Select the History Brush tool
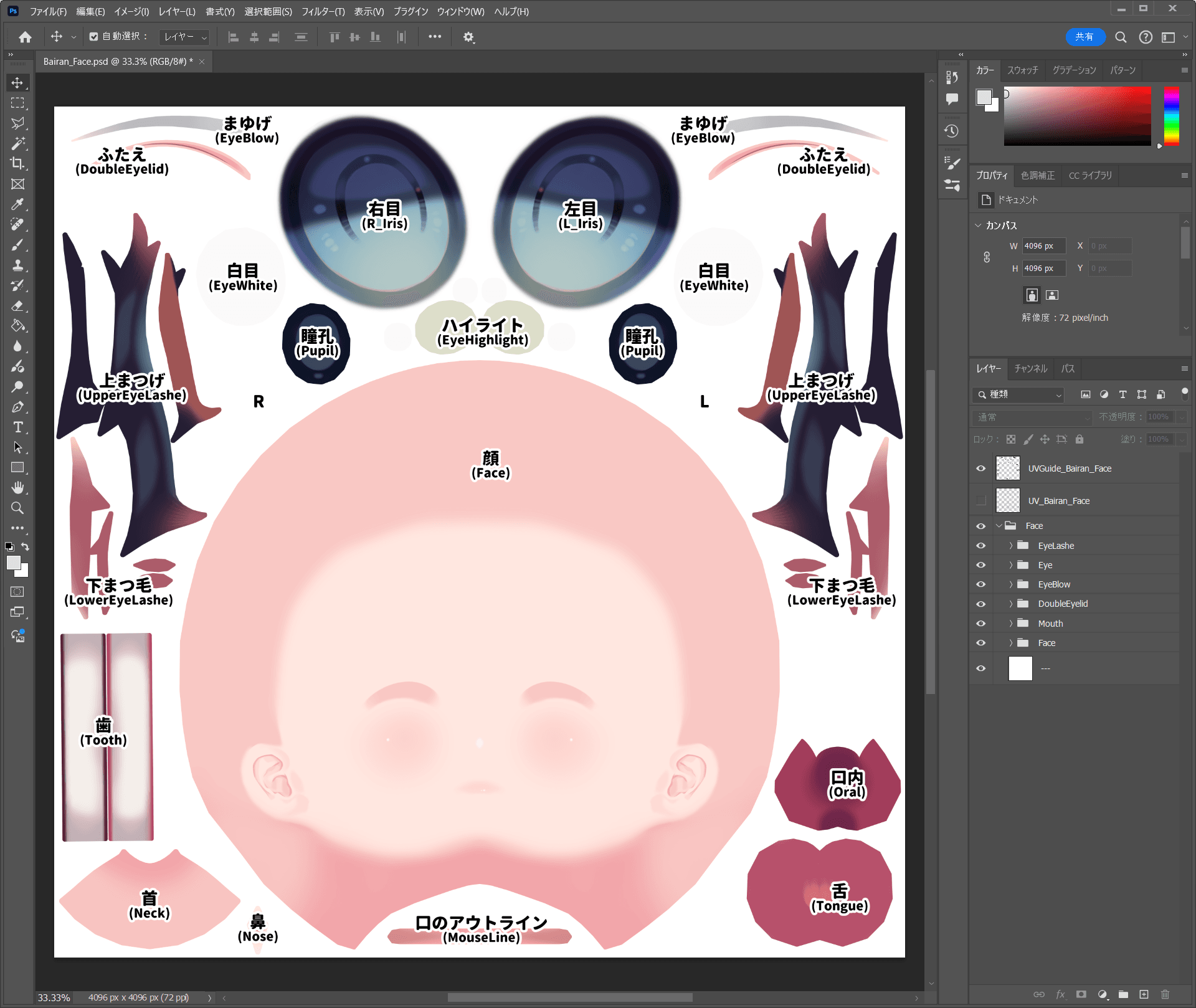 (17, 285)
